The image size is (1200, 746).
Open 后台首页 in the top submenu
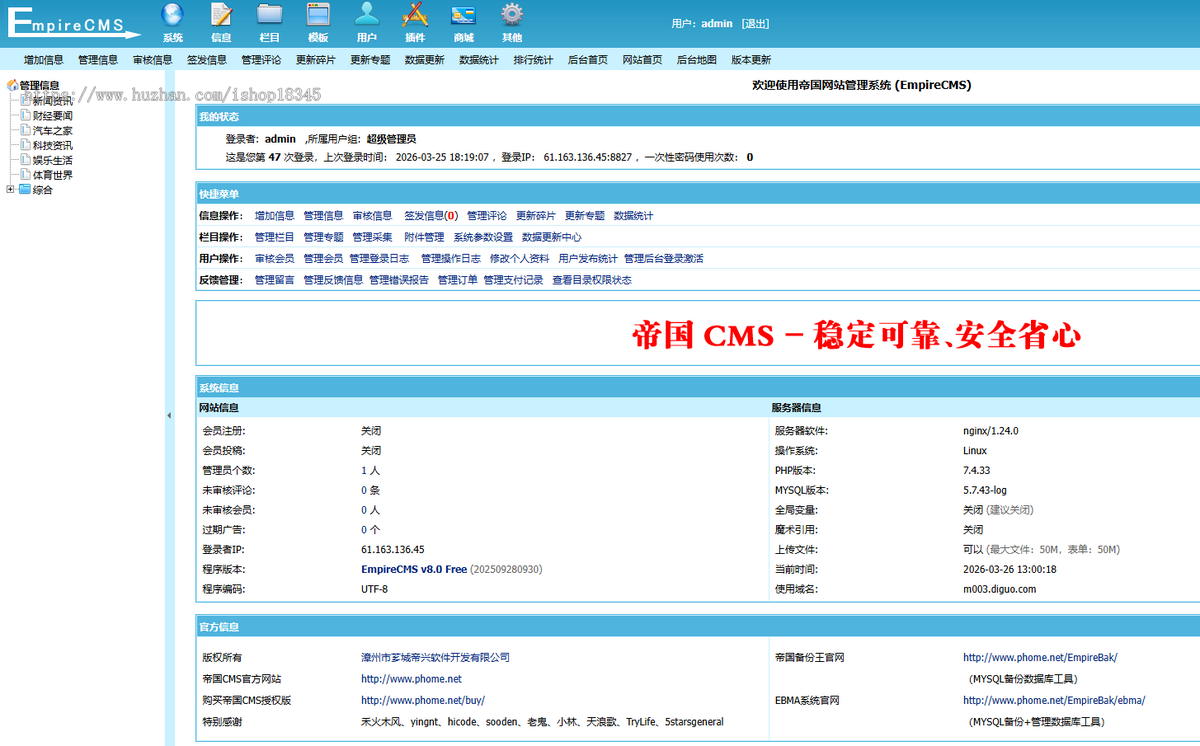pos(588,60)
